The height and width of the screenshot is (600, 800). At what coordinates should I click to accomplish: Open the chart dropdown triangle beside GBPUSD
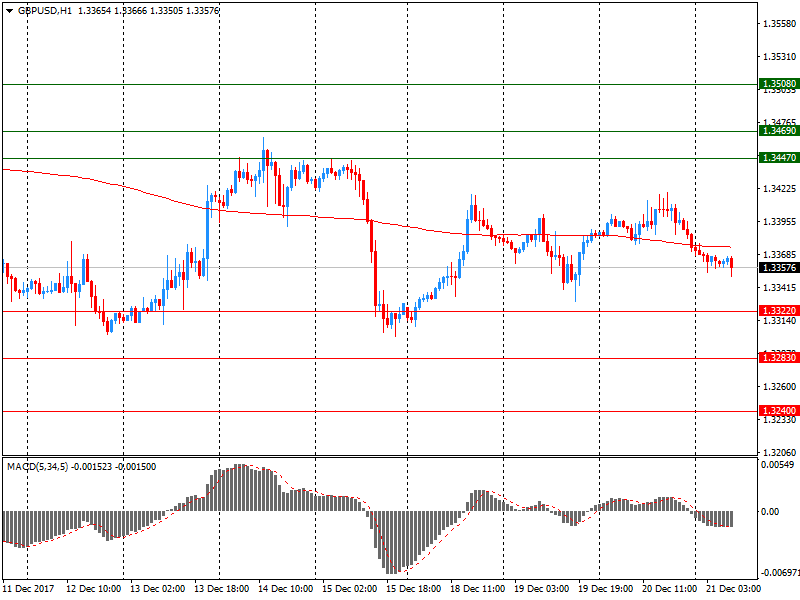(x=9, y=11)
